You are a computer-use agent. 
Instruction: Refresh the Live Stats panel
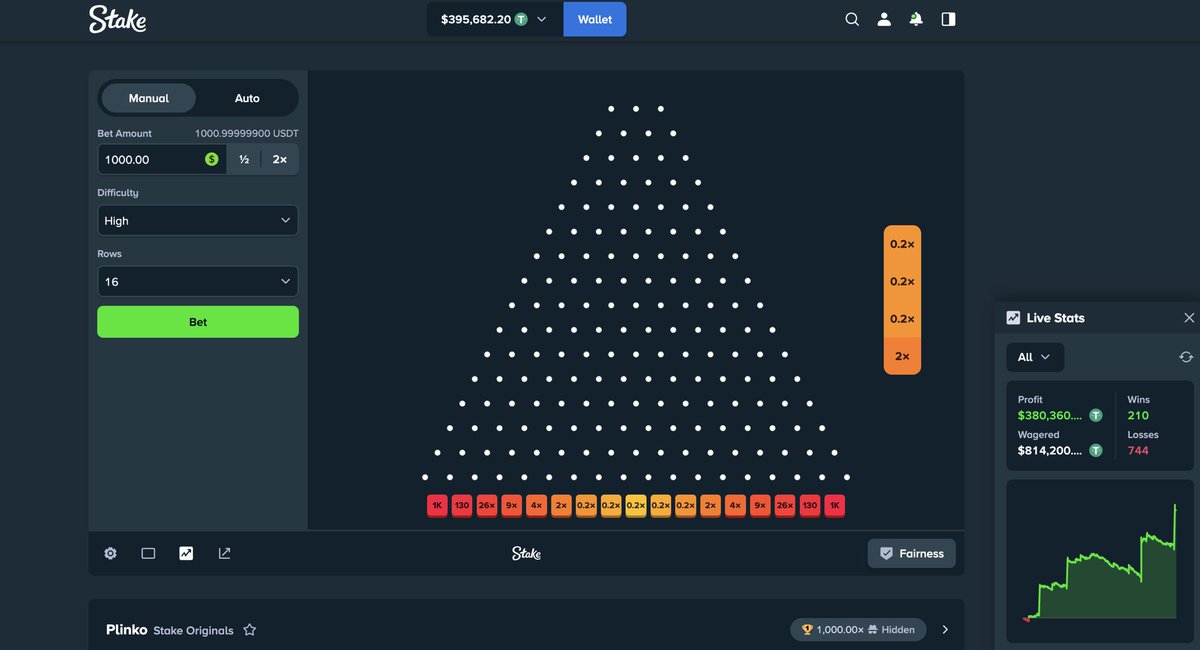(1186, 357)
